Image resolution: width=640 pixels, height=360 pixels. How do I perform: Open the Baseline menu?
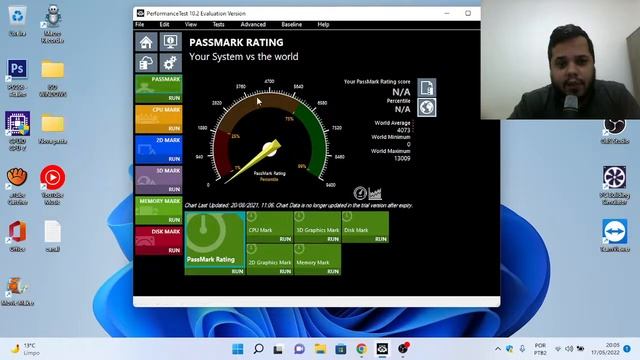point(291,24)
